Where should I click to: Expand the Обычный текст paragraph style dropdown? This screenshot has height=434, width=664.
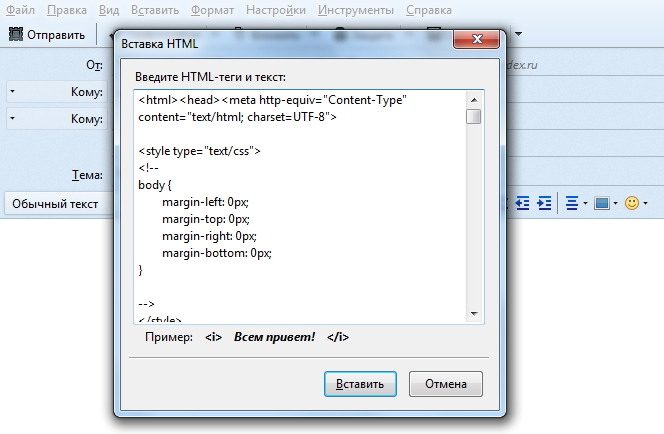pos(55,203)
